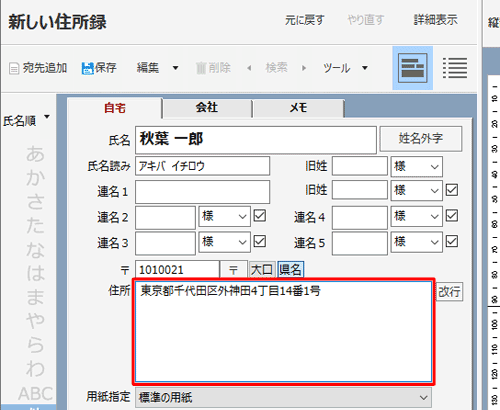
Task: Click the 旧姓 field beside 連名1
Action: pos(360,190)
